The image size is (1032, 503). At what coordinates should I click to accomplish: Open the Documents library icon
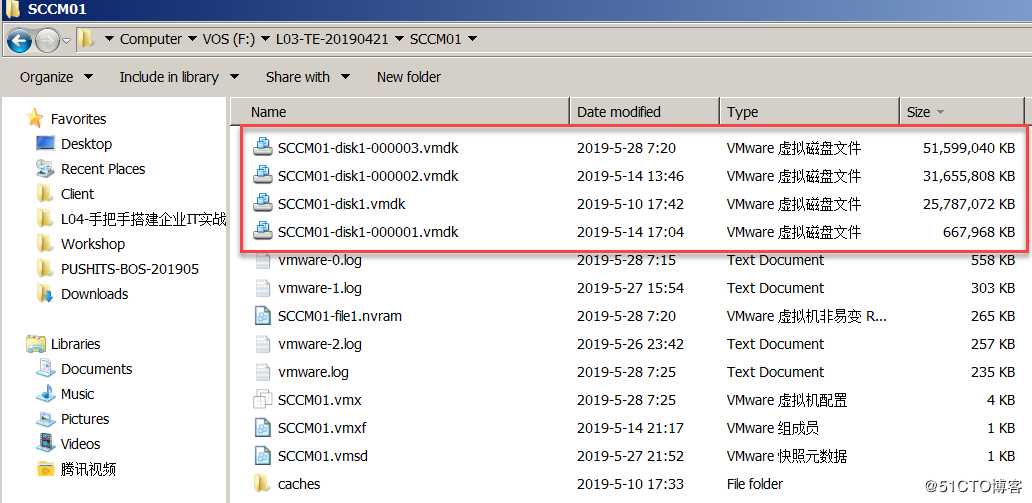click(x=45, y=369)
